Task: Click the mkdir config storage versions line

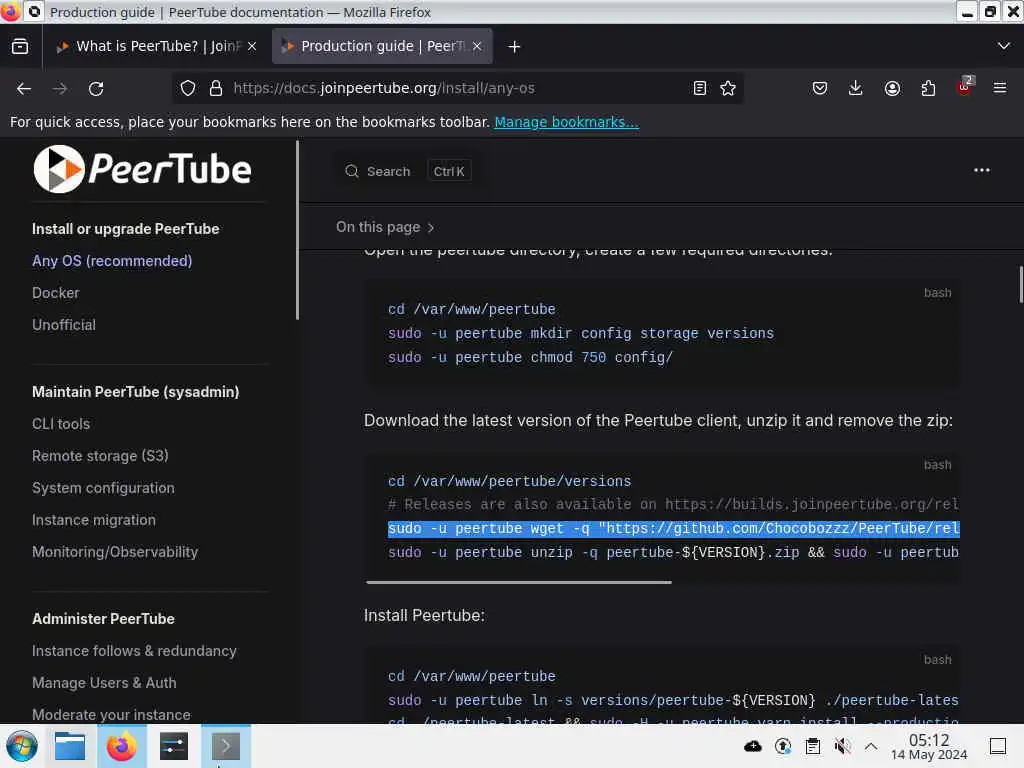Action: coord(581,334)
